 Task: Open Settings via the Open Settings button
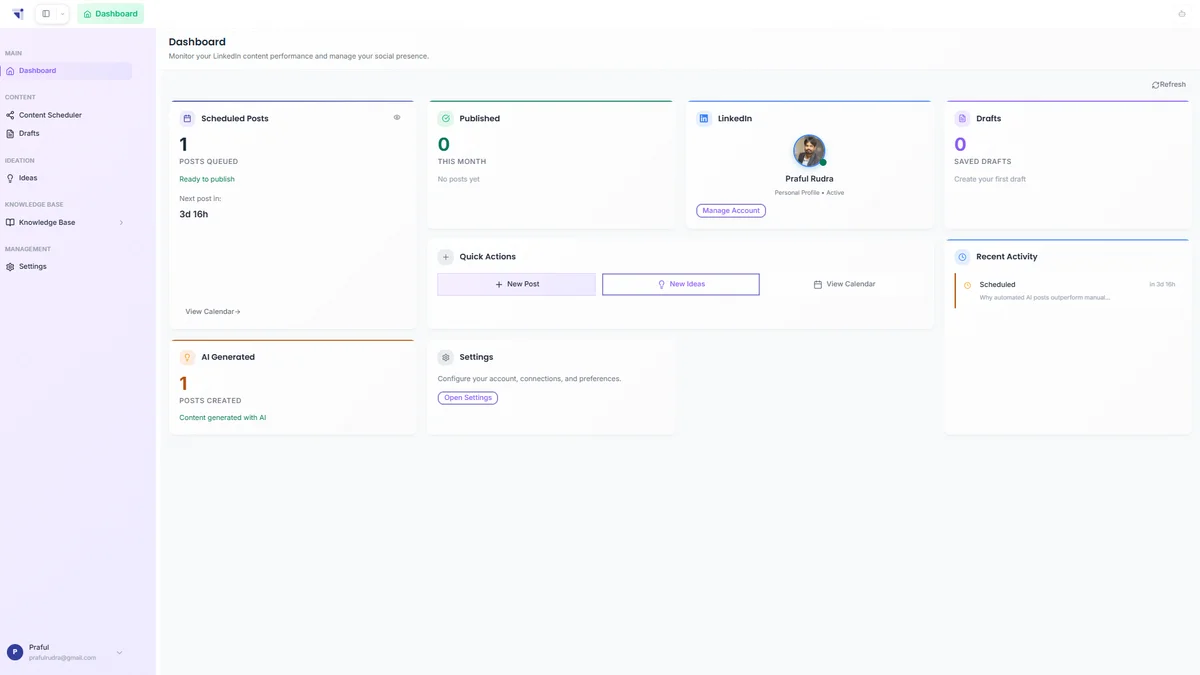[x=467, y=397]
